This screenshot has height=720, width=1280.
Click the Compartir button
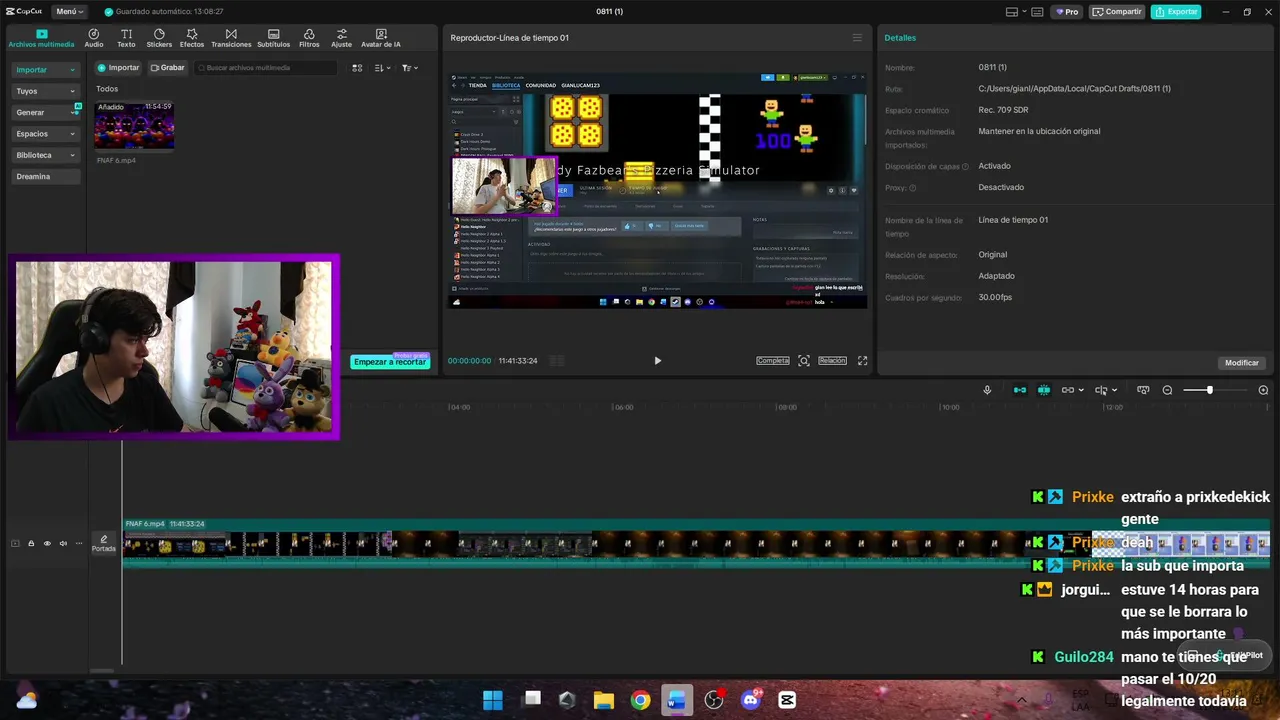tap(1117, 12)
